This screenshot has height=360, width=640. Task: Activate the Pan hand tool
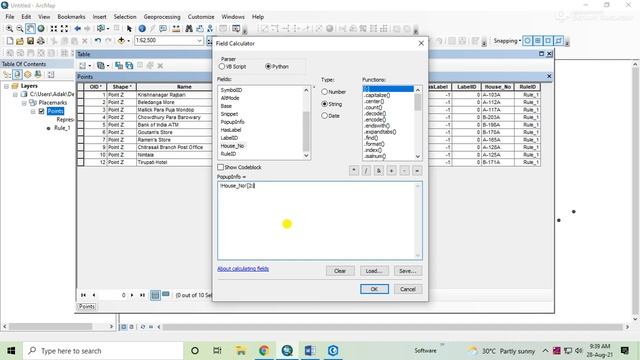(30, 29)
